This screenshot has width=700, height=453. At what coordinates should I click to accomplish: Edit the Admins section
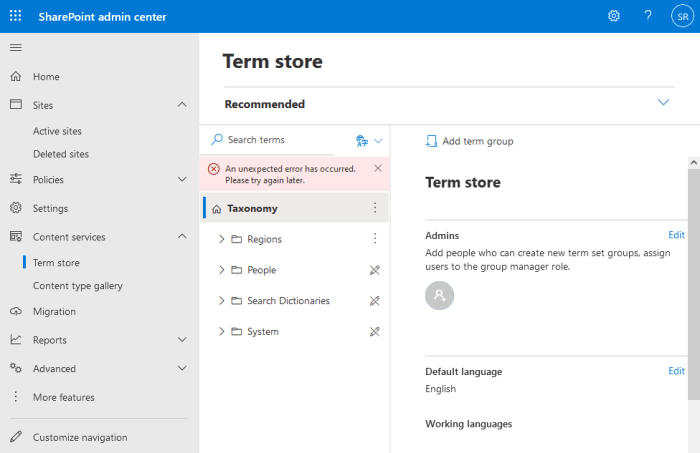click(x=676, y=235)
